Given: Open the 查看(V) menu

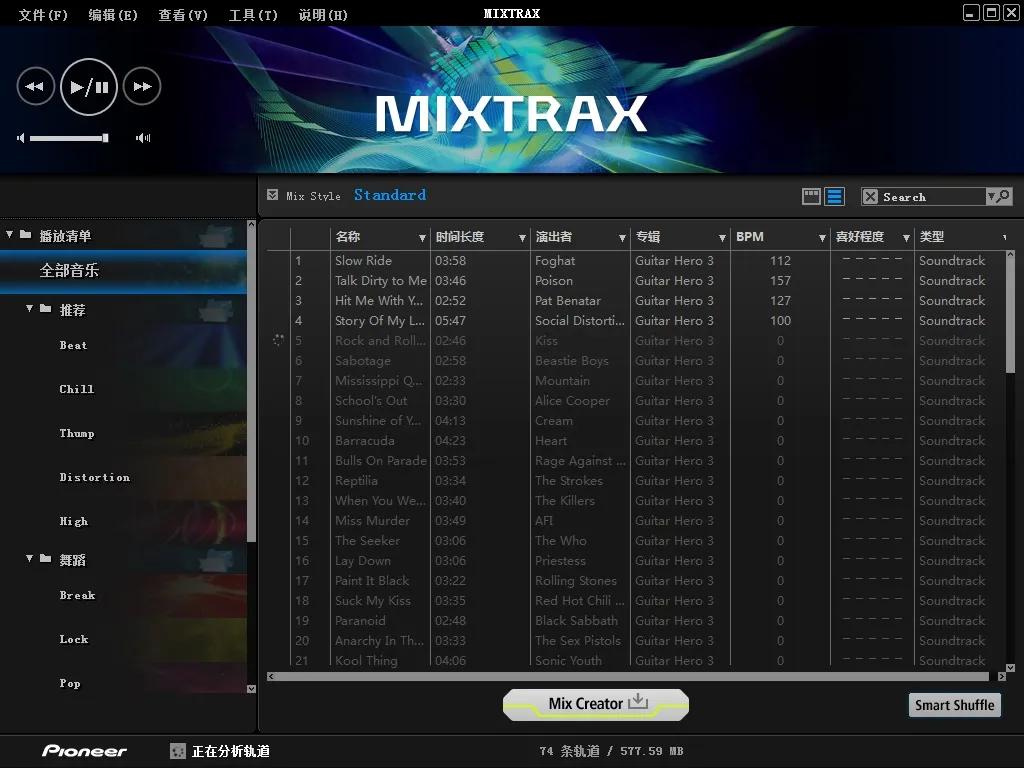Looking at the screenshot, I should (183, 14).
